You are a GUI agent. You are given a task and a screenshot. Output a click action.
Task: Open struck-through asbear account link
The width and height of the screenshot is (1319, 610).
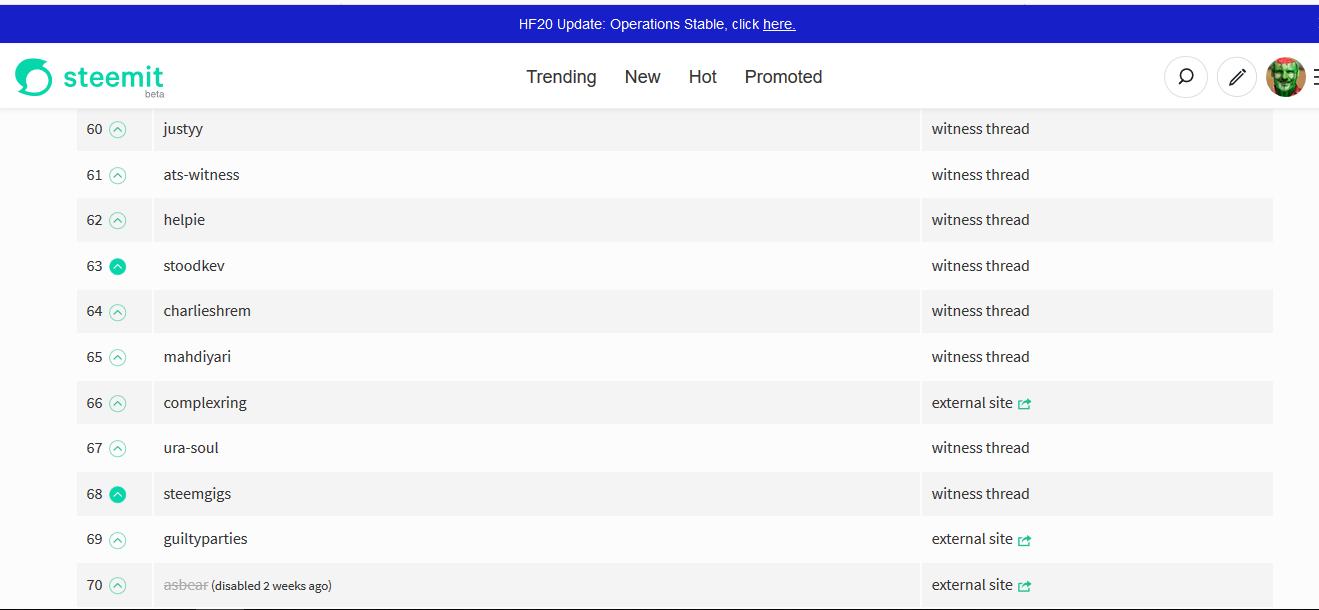click(x=186, y=585)
